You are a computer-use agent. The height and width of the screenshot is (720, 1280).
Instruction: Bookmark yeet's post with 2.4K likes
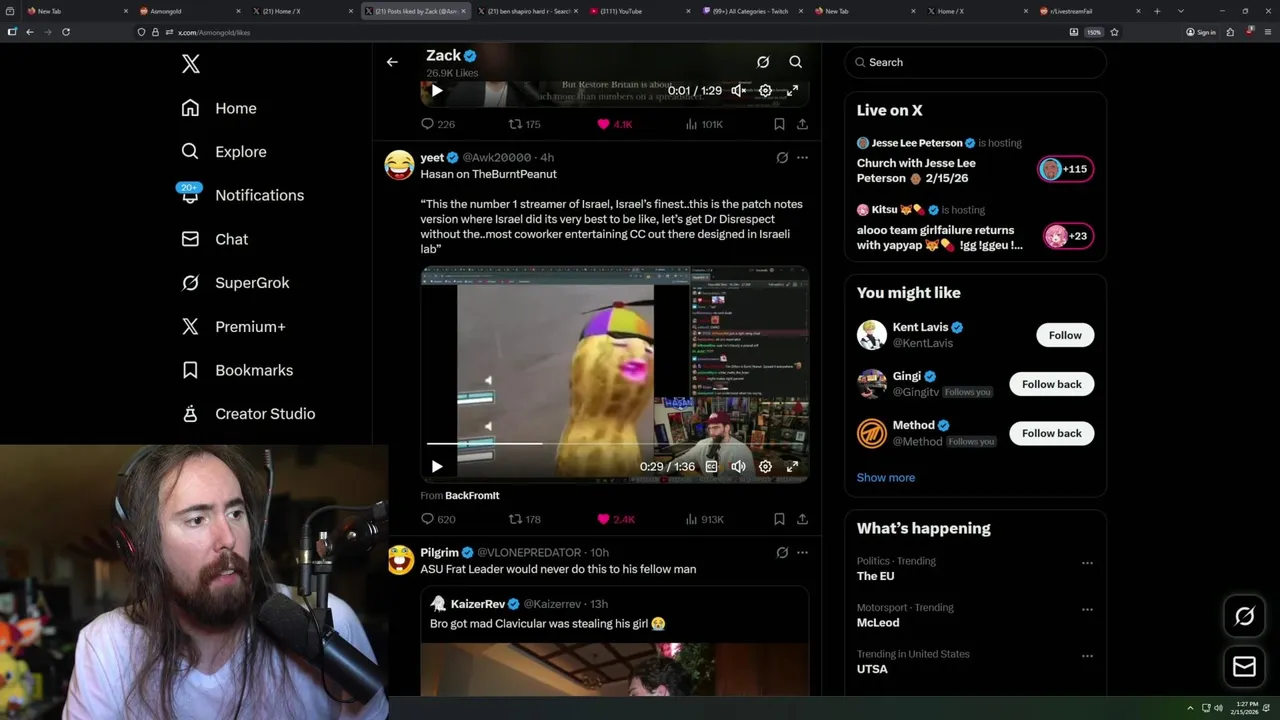[779, 519]
